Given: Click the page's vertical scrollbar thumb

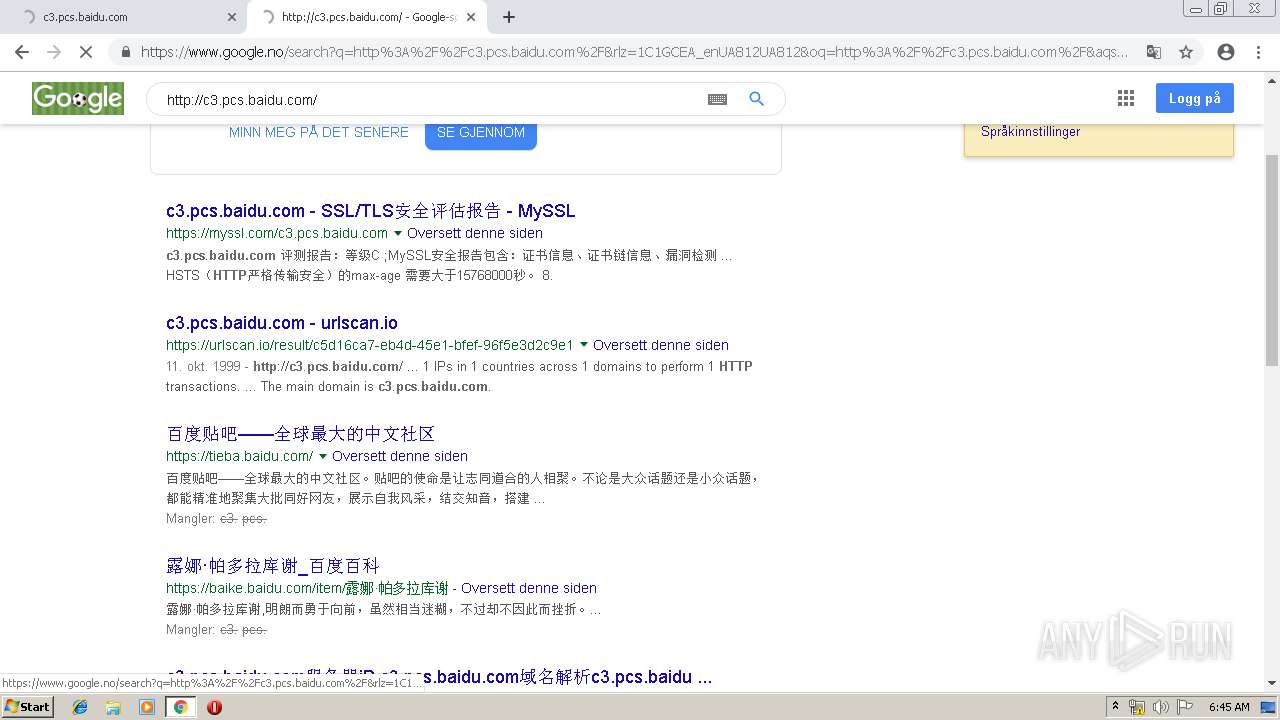Looking at the screenshot, I should pyautogui.click(x=1272, y=260).
